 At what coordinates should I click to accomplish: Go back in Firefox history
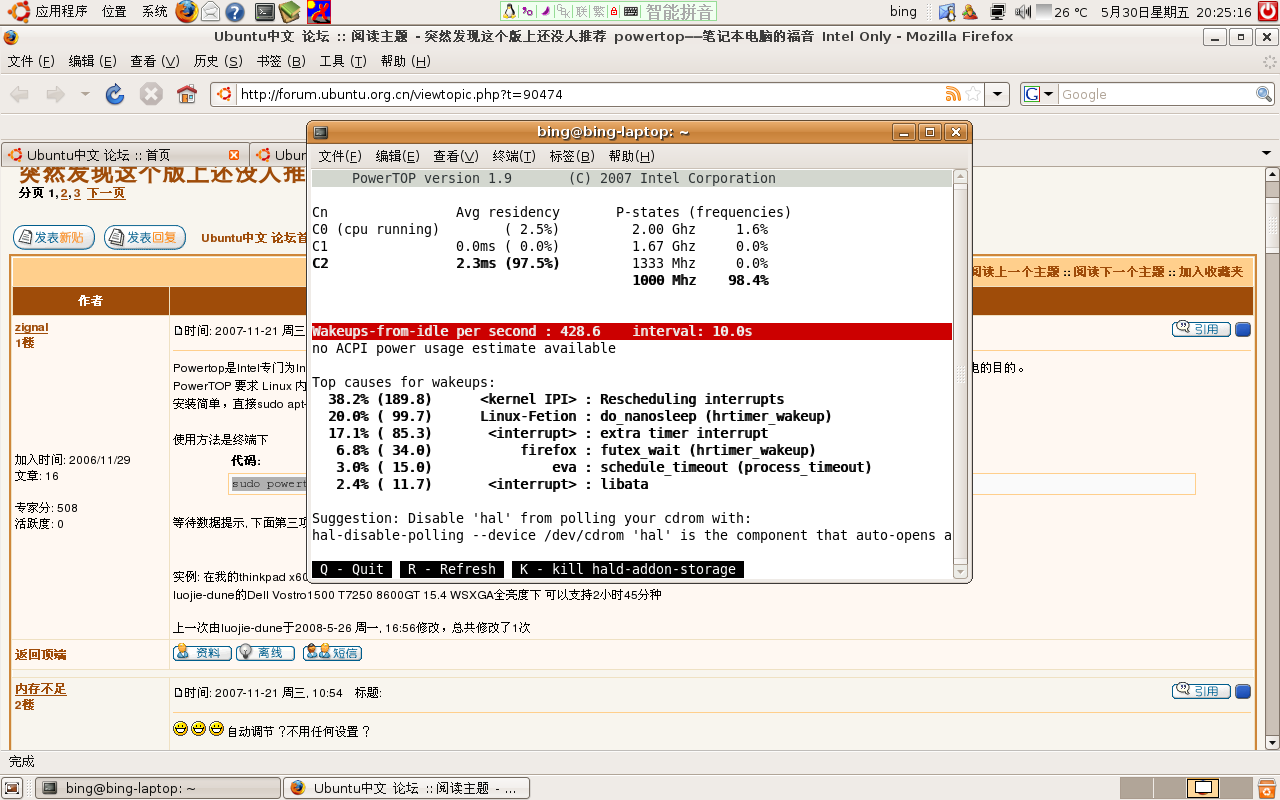(19, 94)
